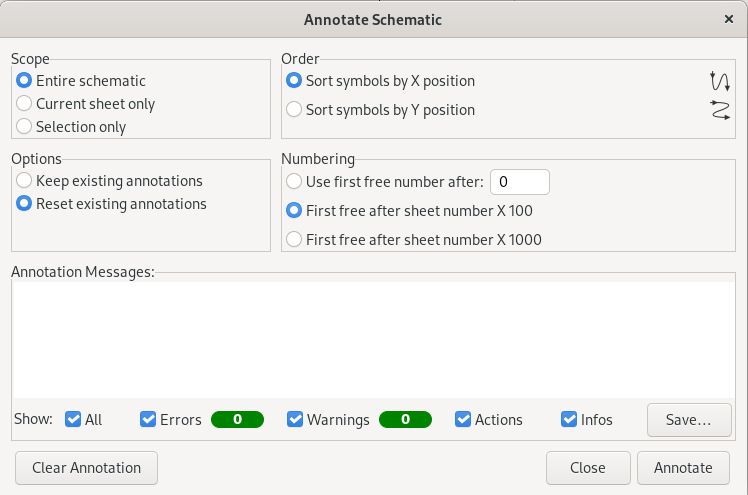
Task: Click the sort by X position icon
Action: (x=719, y=81)
